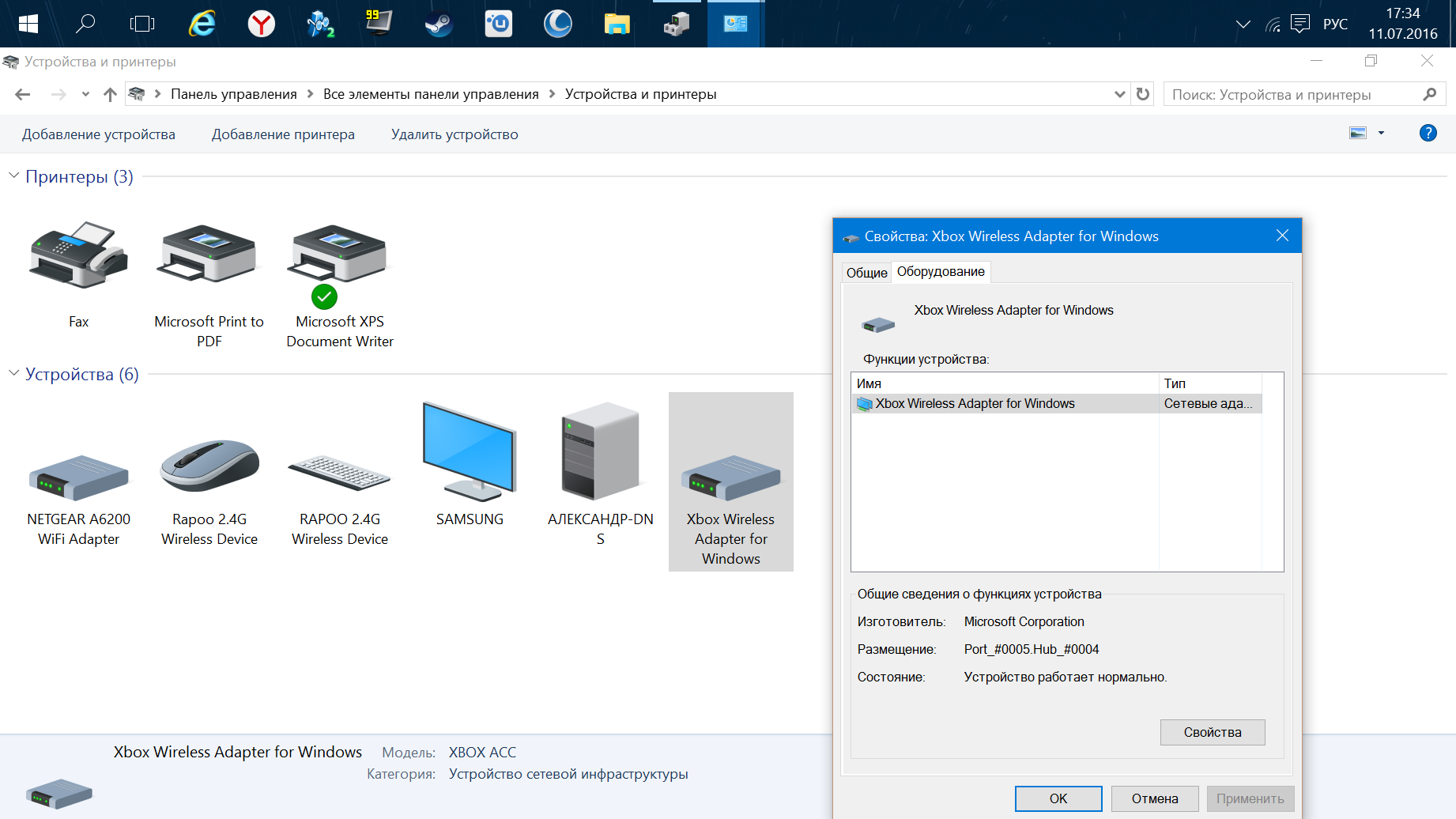
Task: Open the Windows Start menu
Action: coord(28,24)
